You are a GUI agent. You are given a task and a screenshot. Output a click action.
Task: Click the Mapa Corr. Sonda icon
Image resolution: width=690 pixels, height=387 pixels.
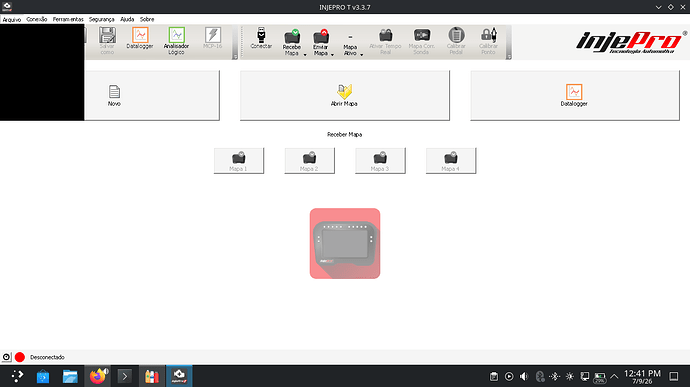tap(422, 35)
